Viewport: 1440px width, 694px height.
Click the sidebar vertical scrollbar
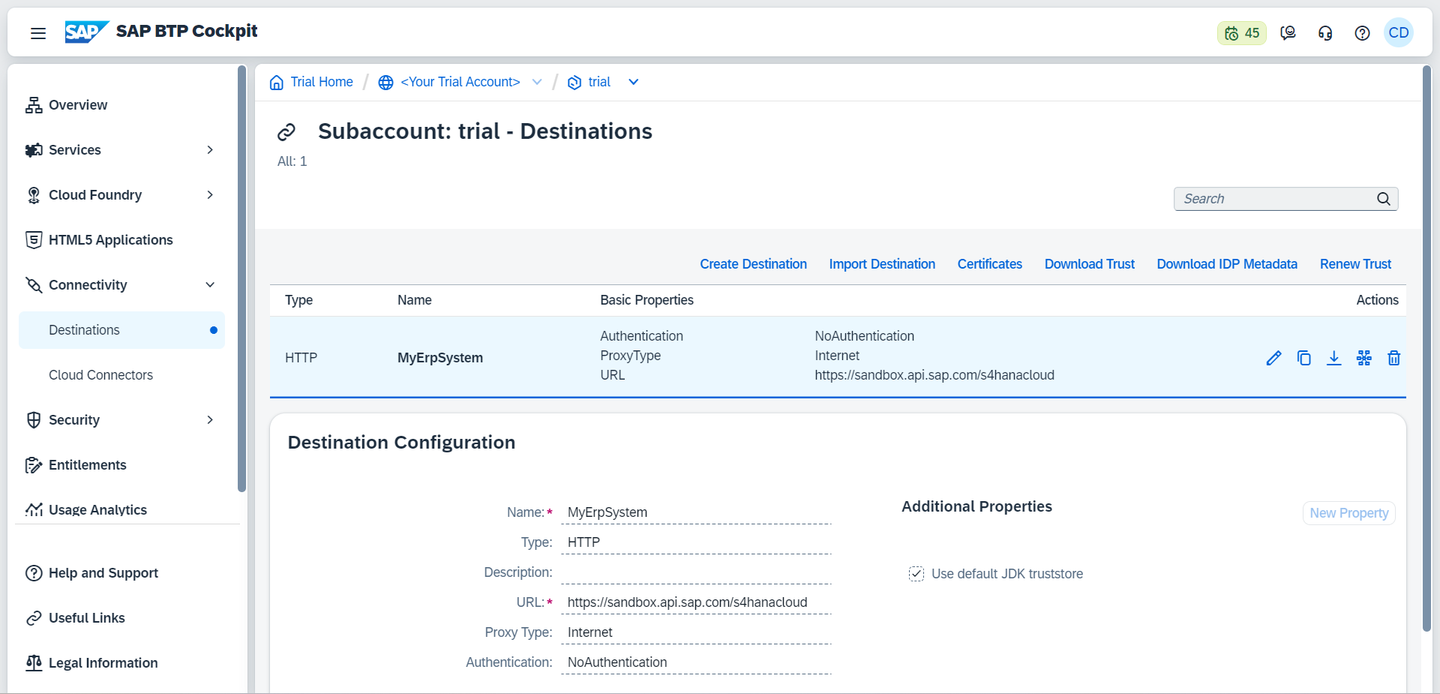click(241, 279)
